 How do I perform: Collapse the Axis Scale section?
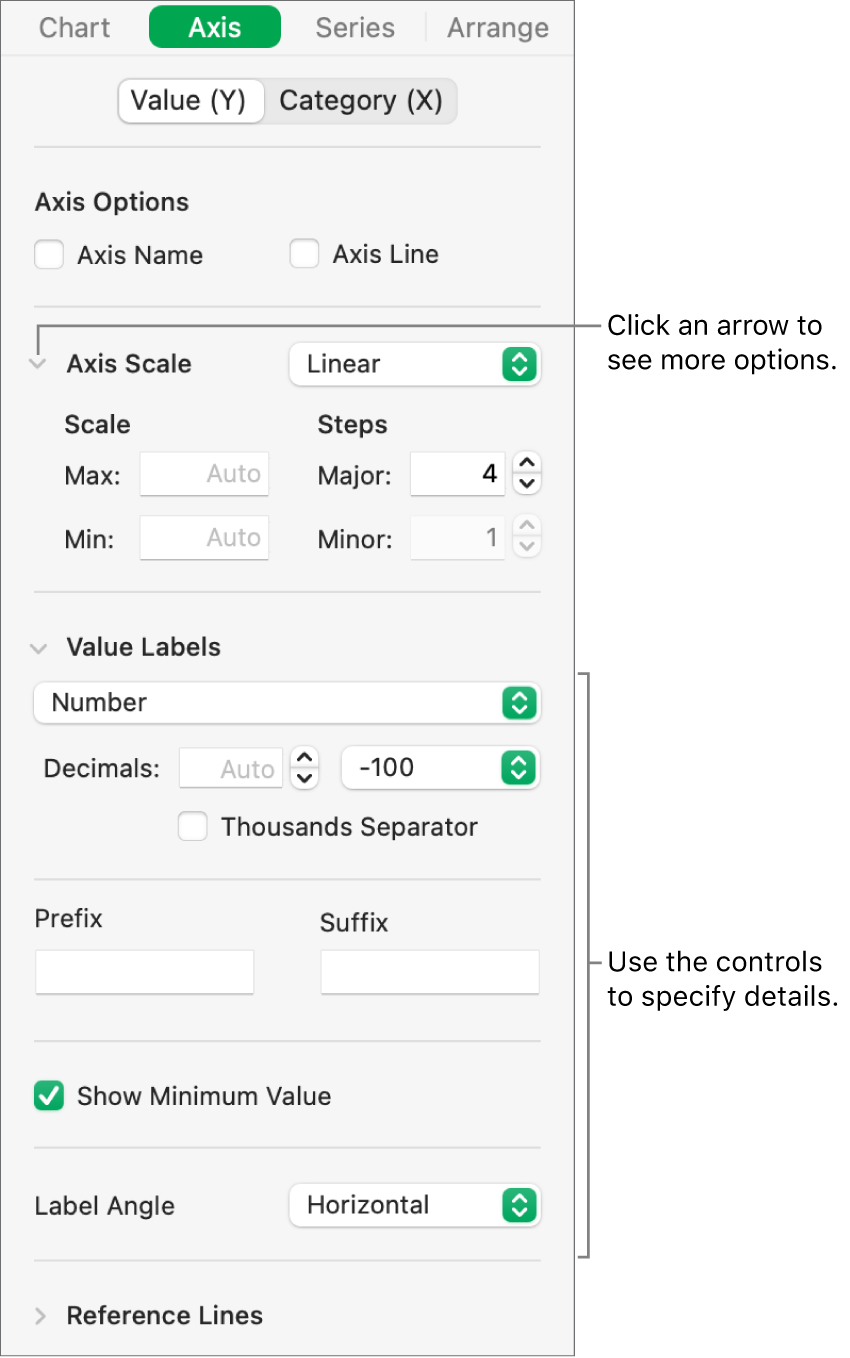pos(37,364)
